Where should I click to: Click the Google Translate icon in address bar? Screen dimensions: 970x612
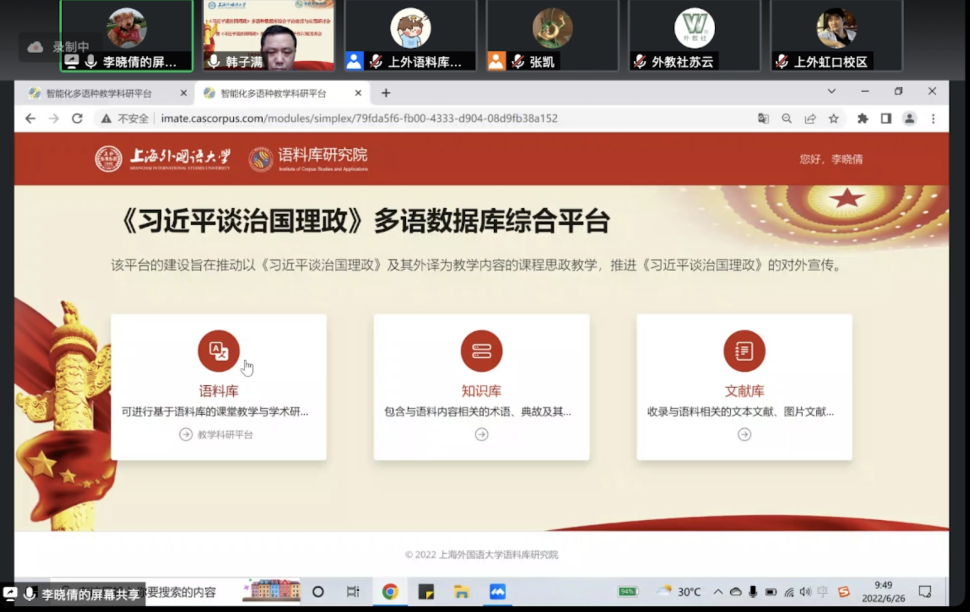click(763, 118)
